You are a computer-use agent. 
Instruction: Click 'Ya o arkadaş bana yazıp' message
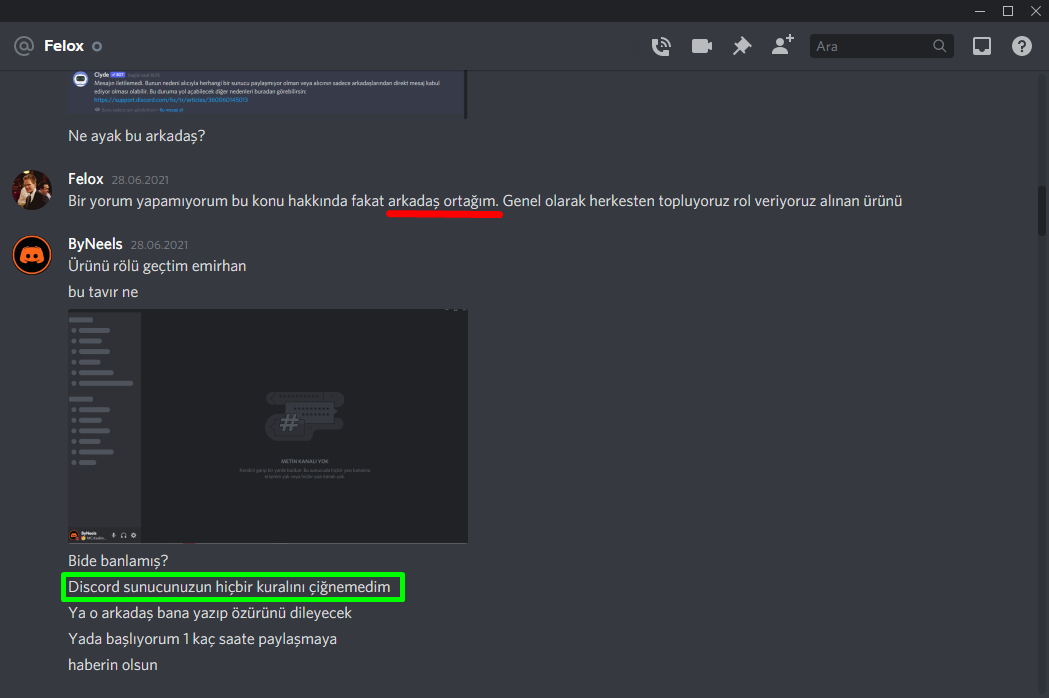pos(209,613)
